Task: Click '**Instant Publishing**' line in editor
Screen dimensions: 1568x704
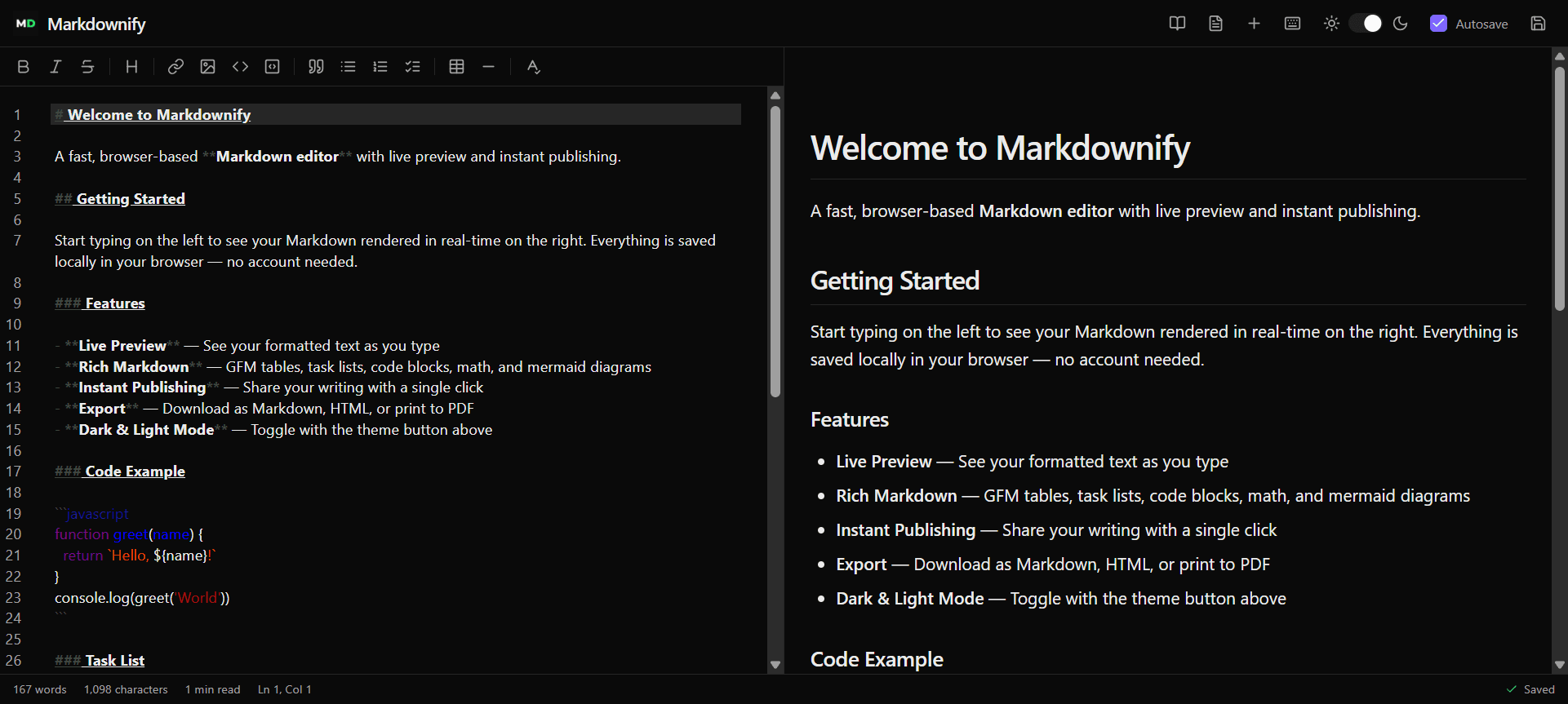Action: 269,387
